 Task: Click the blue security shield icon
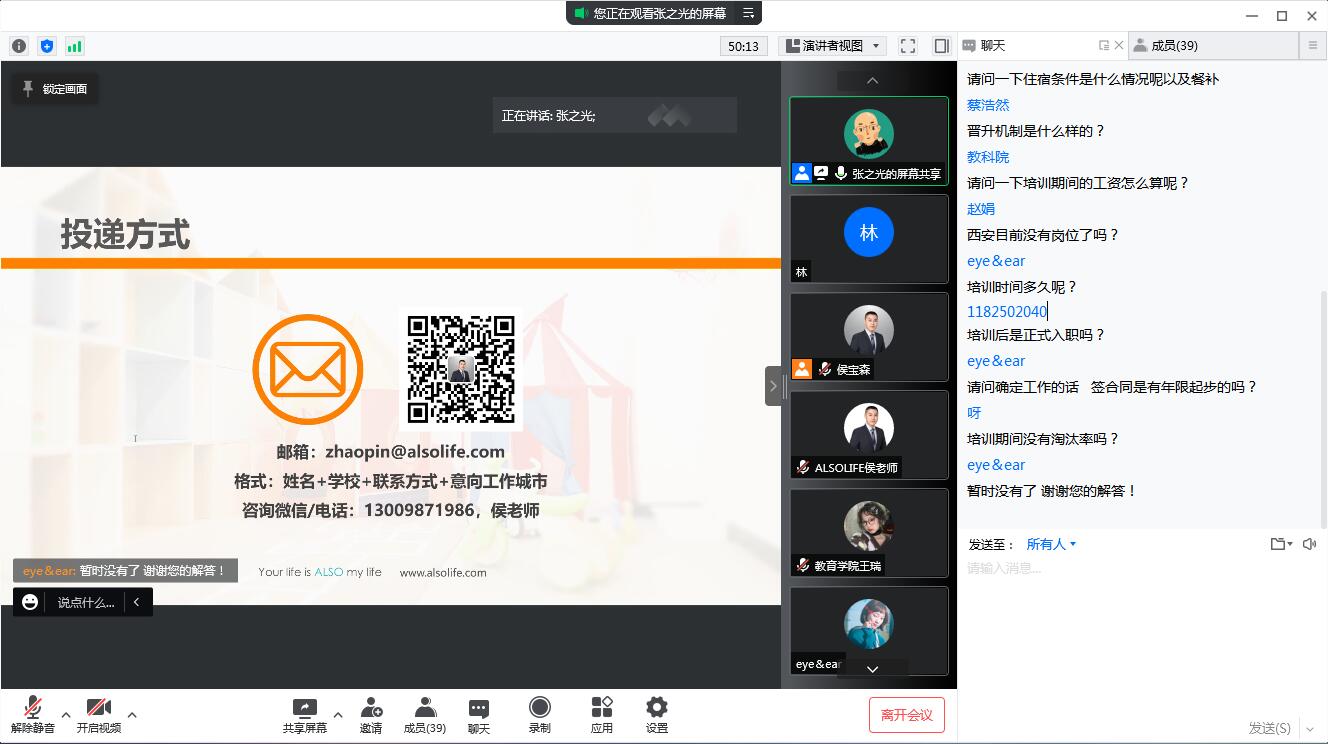47,46
